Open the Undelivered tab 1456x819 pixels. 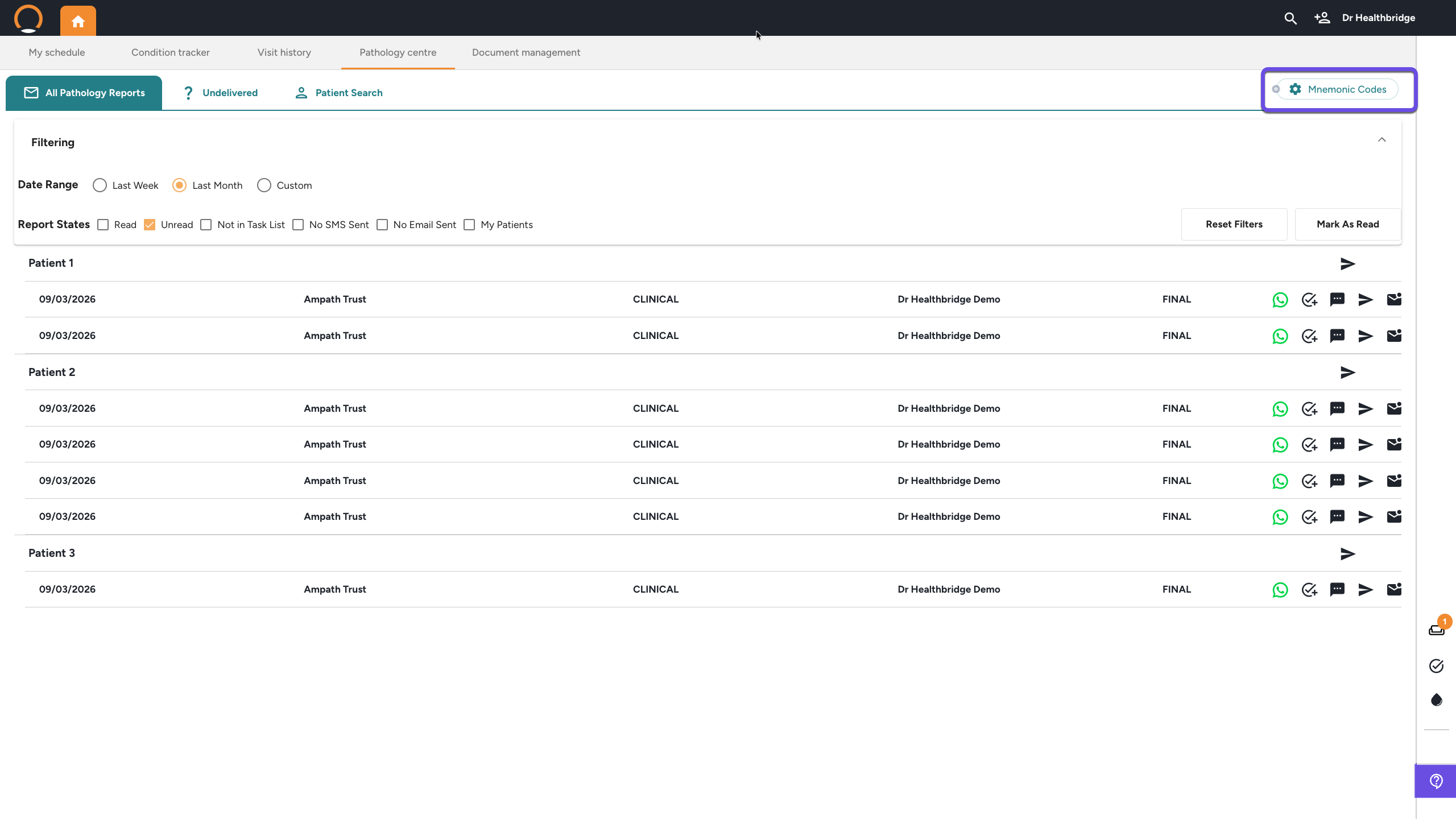click(x=221, y=93)
